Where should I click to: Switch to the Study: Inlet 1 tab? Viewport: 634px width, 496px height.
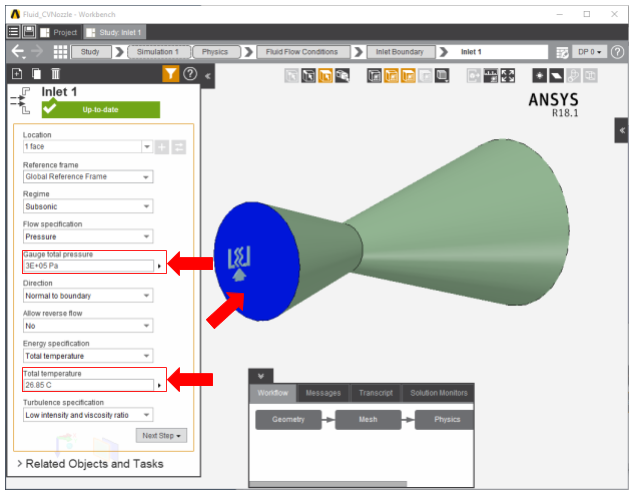(114, 32)
